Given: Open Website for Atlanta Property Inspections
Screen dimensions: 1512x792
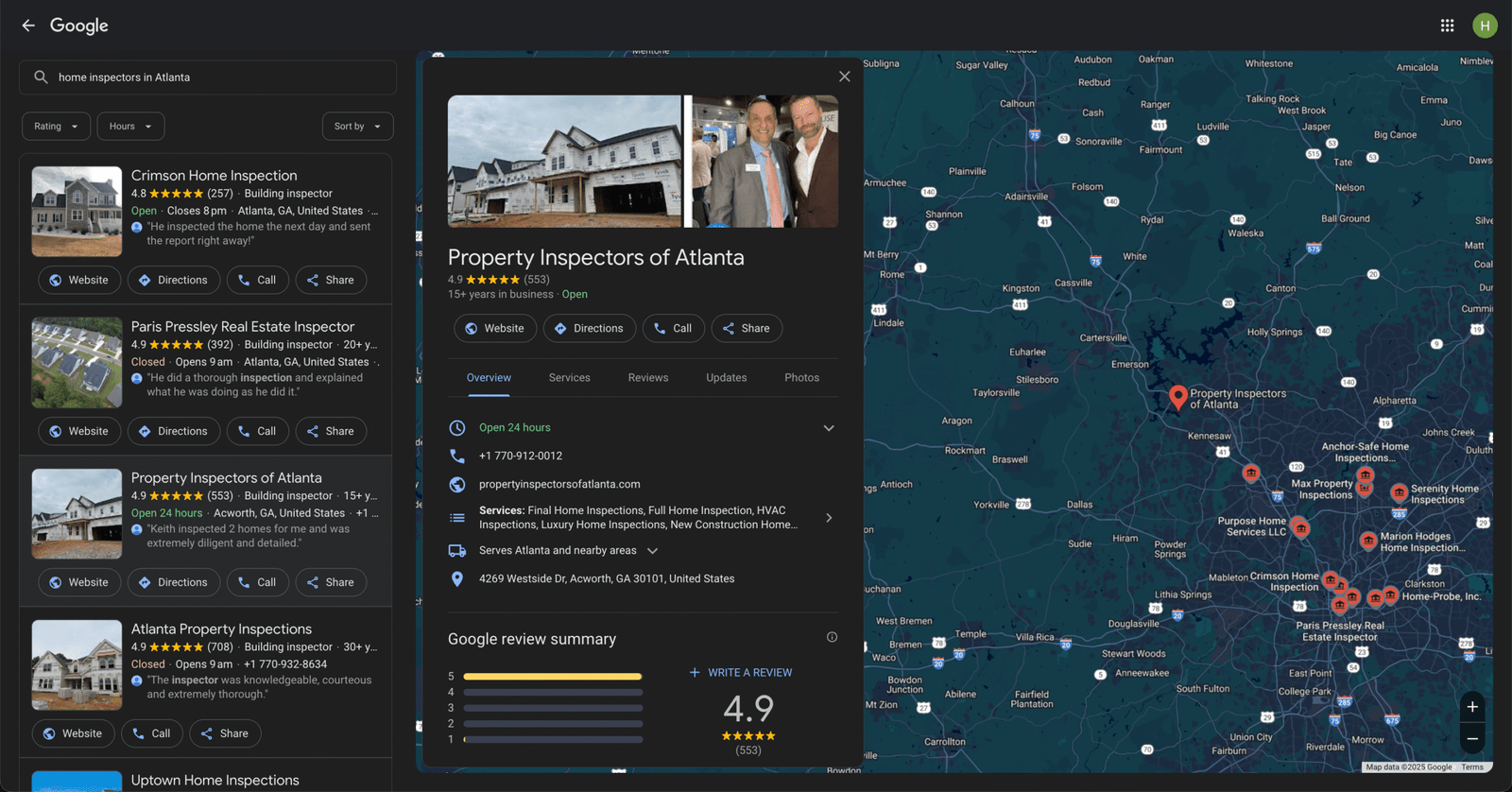Looking at the screenshot, I should [x=73, y=733].
